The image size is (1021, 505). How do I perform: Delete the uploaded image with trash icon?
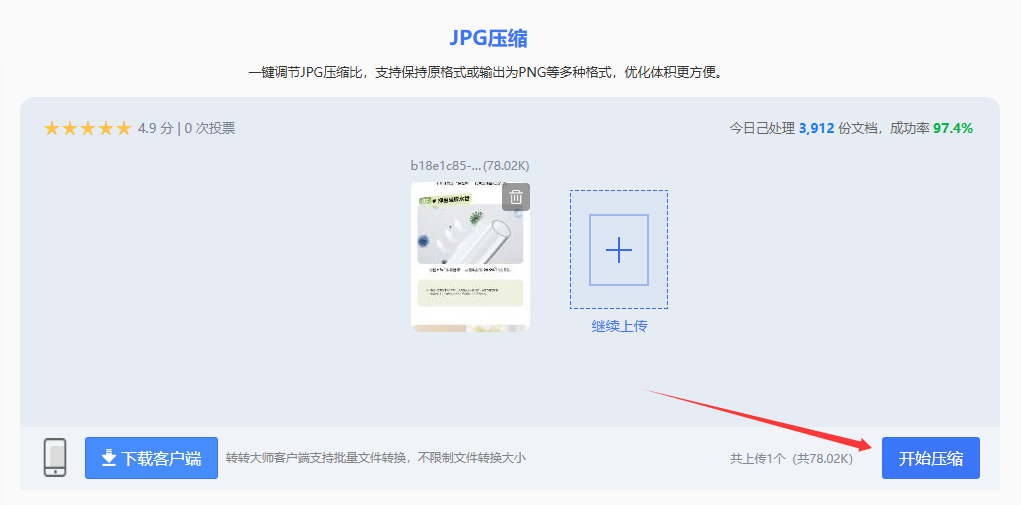tap(516, 197)
